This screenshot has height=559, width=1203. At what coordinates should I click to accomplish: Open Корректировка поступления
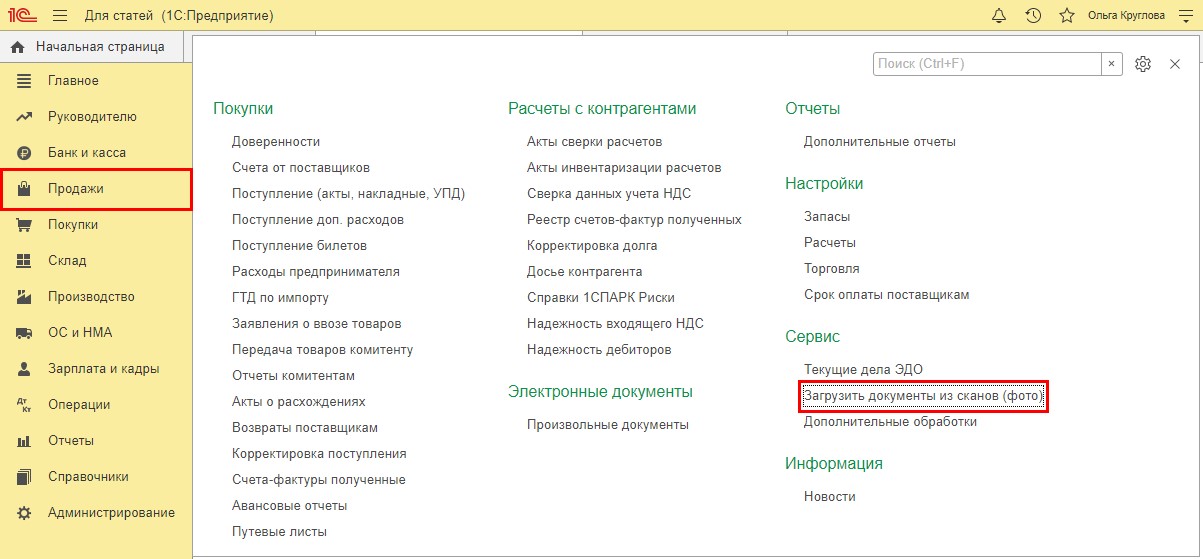tap(319, 454)
